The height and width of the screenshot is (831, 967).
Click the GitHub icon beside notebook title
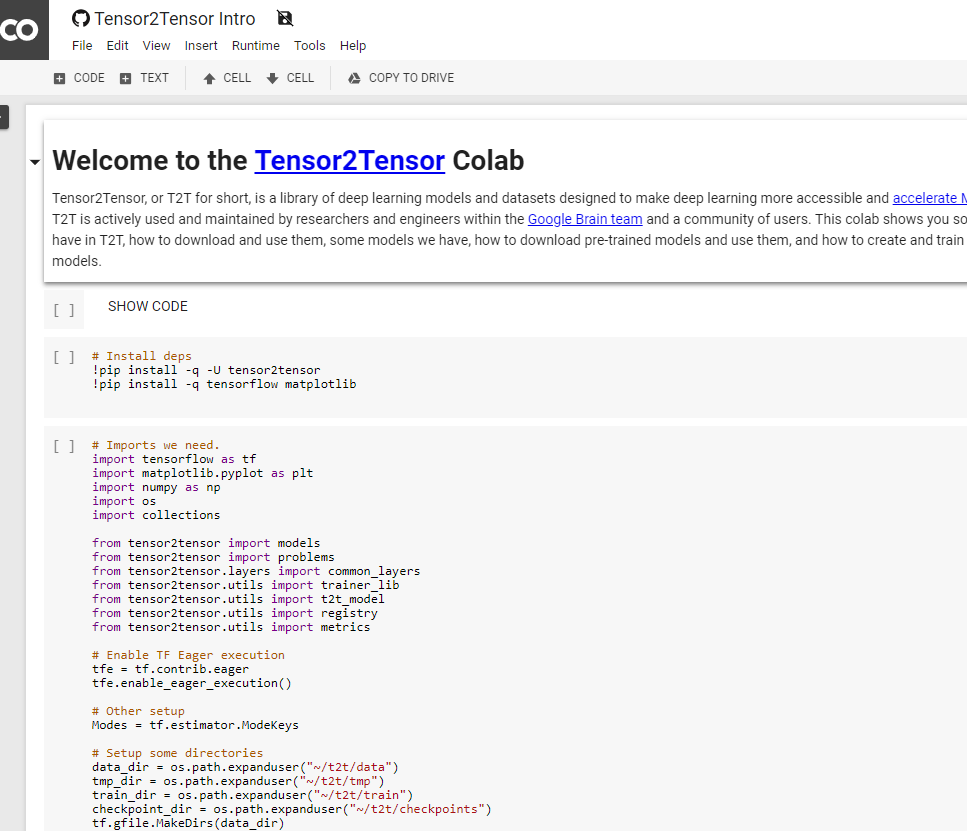(81, 19)
